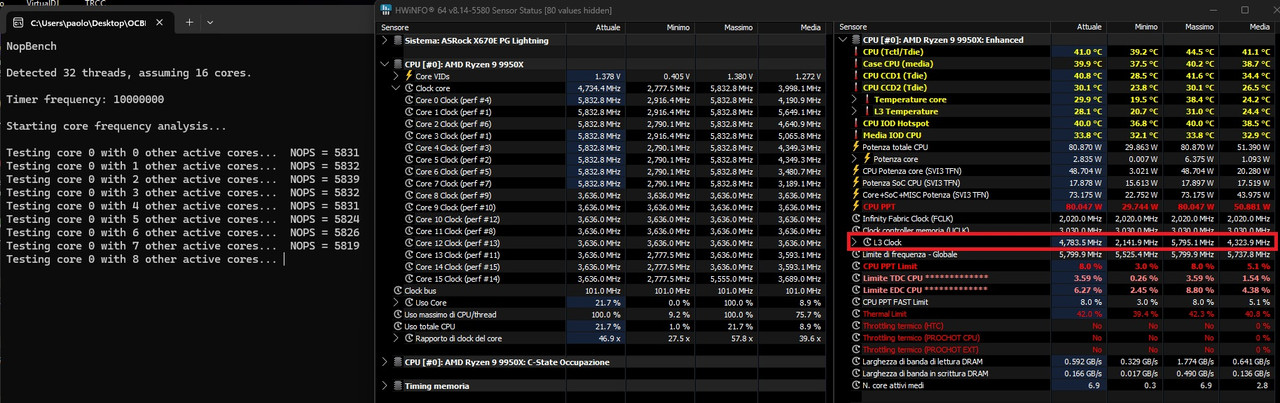Click the CPU PPT lightning icon

tap(855, 206)
